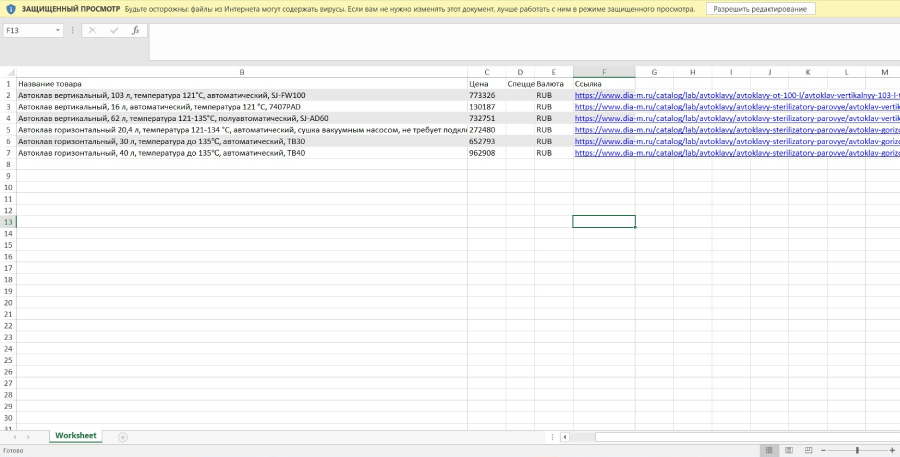Select the Worksheet tab
900x457 pixels.
(x=76, y=436)
